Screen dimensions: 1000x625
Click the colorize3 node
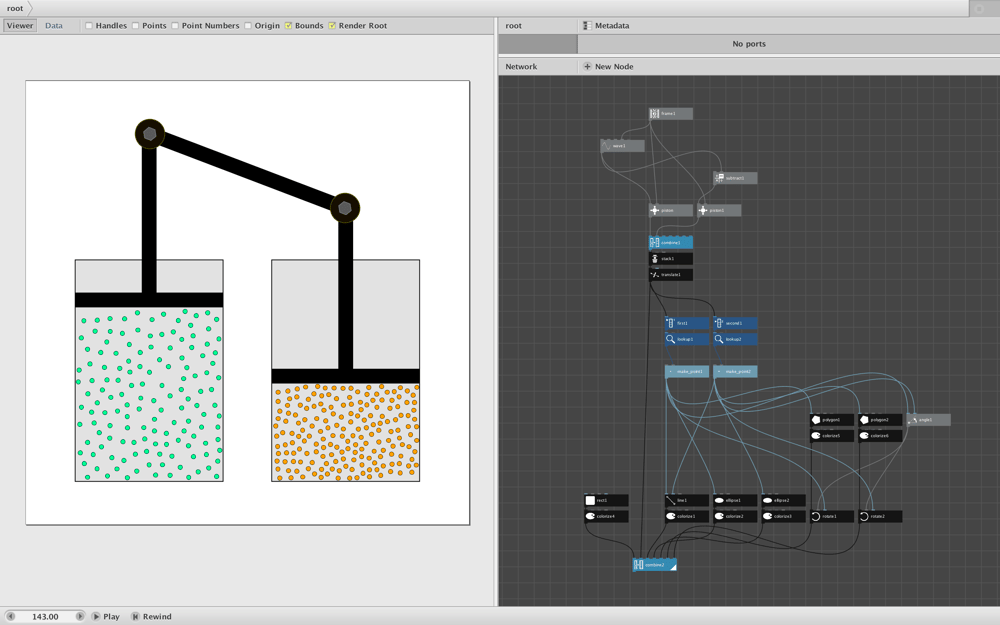click(783, 517)
